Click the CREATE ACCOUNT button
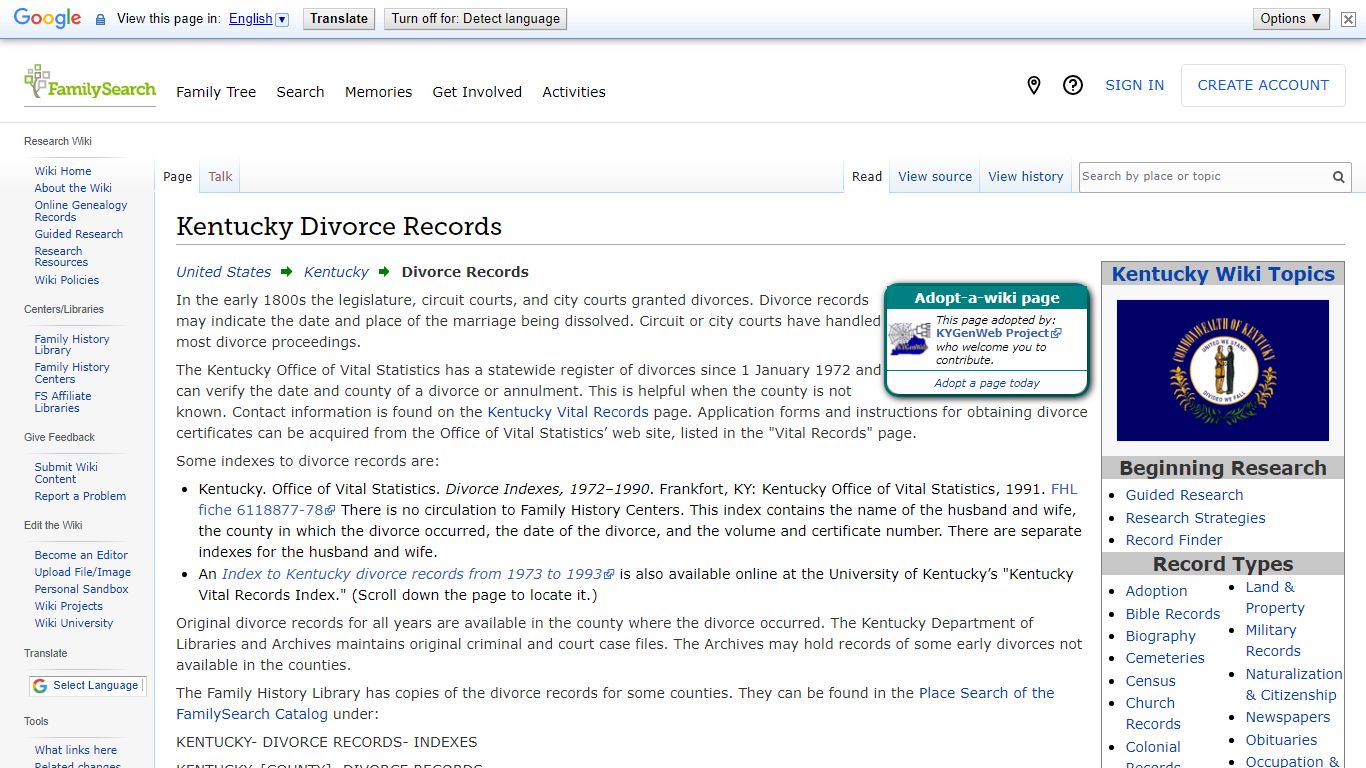 1263,86
